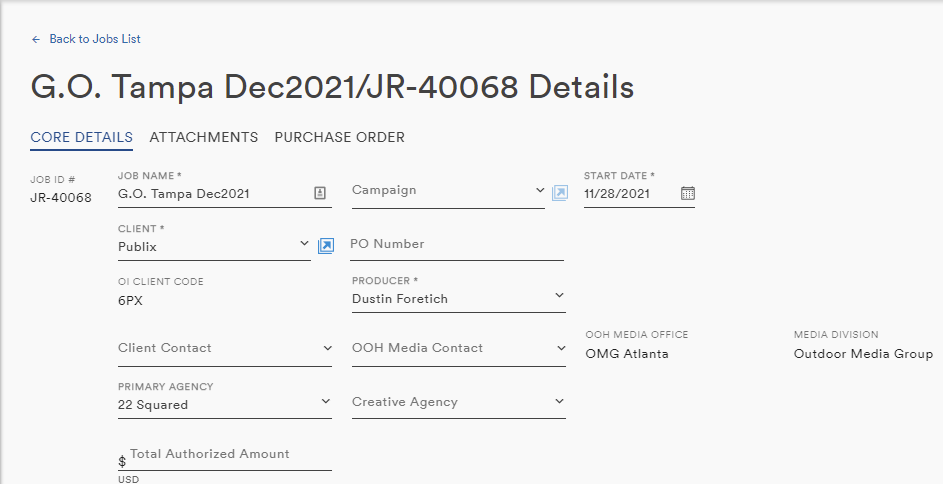
Task: Click the JR-40068 job ID value
Action: coord(61,198)
